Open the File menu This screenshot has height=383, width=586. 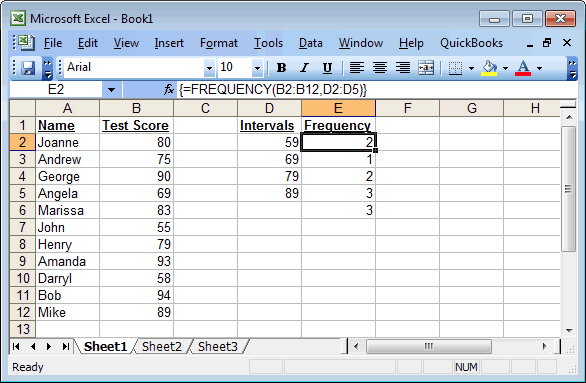coord(53,43)
